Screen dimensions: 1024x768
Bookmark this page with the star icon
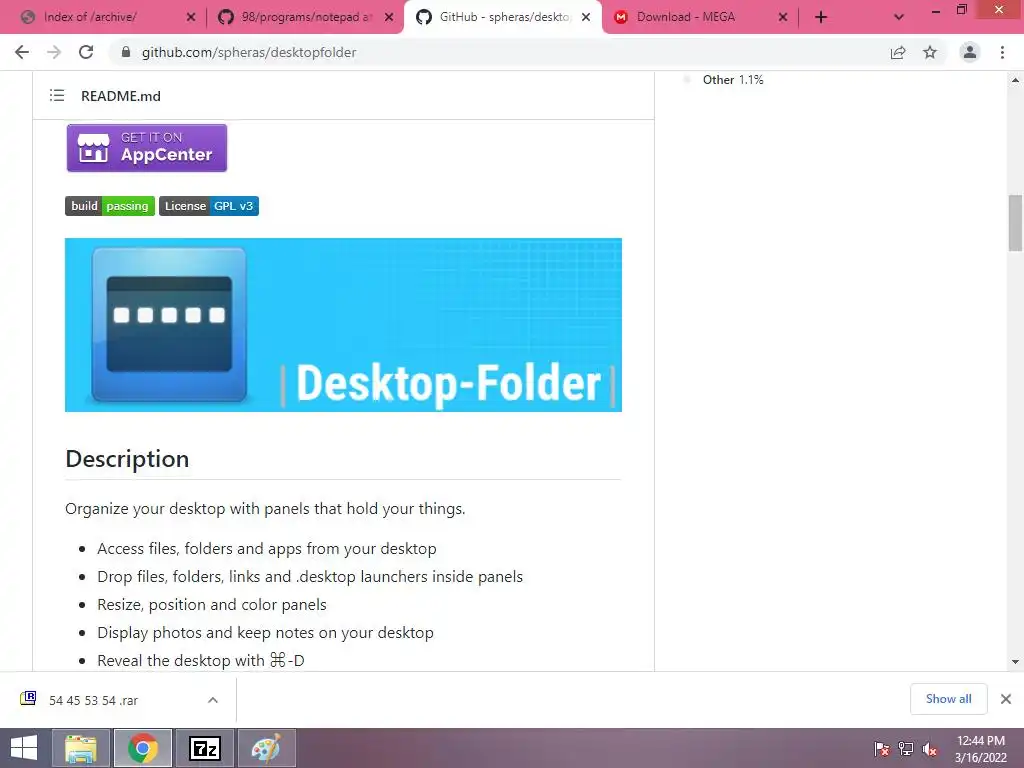pyautogui.click(x=930, y=52)
